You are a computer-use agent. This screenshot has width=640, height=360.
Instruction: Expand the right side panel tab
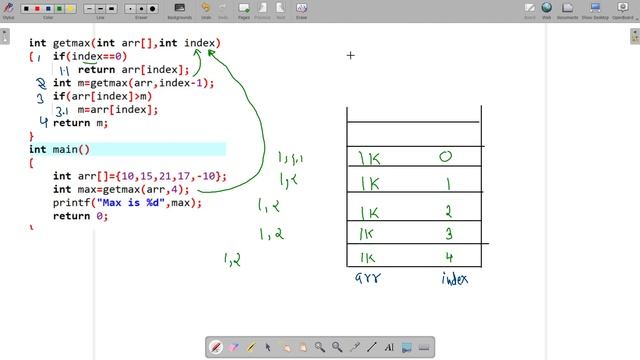pyautogui.click(x=635, y=36)
